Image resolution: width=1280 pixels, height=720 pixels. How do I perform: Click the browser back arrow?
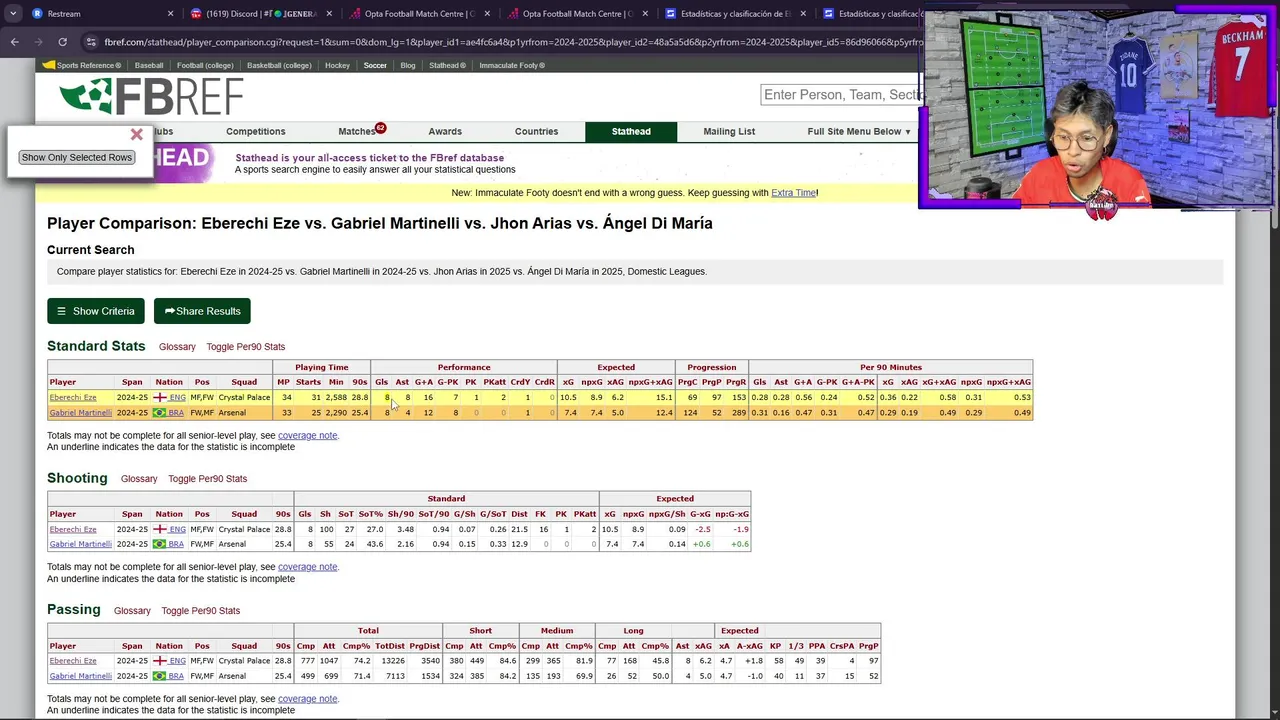(x=15, y=42)
